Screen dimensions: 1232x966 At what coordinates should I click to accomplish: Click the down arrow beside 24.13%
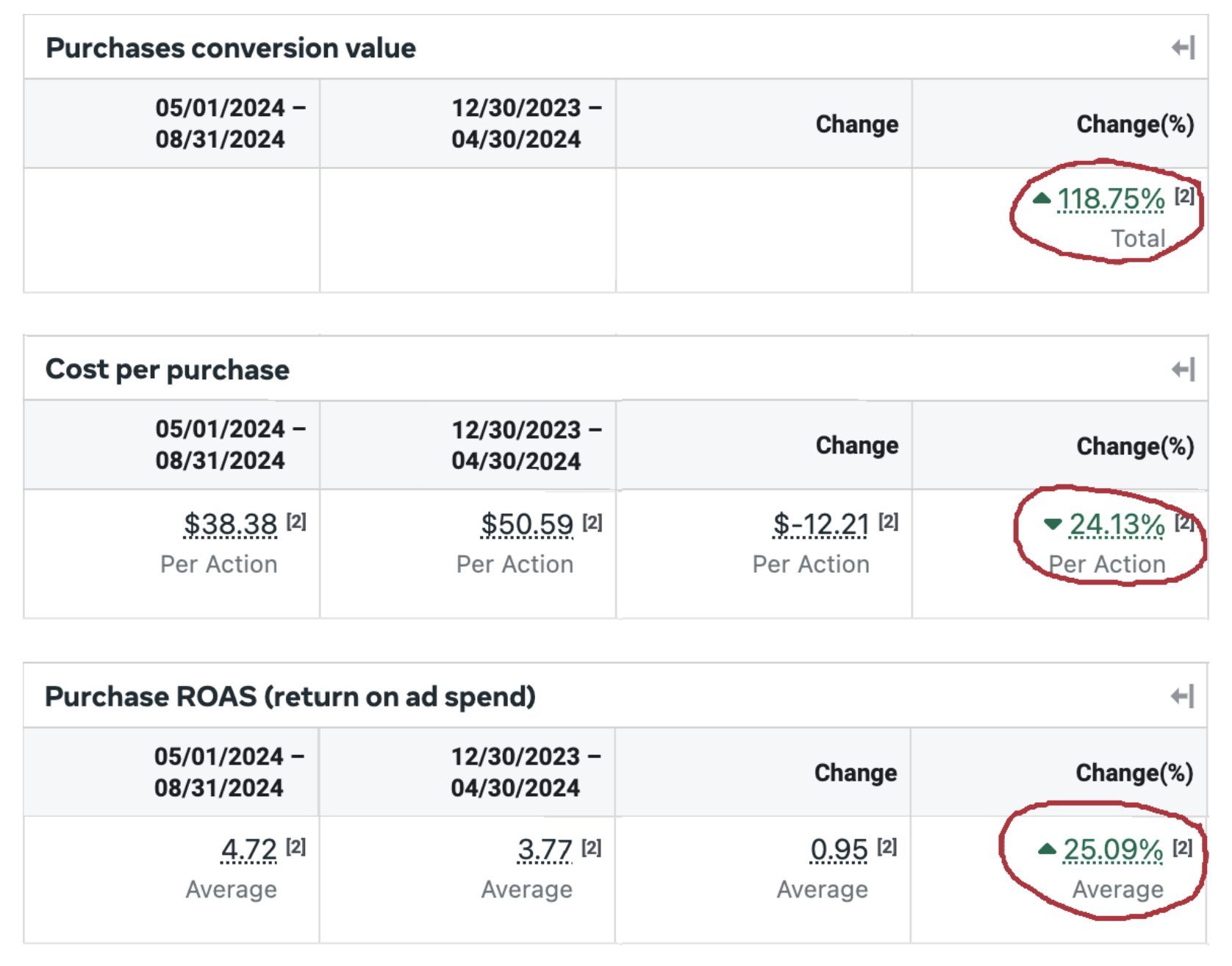tap(1053, 524)
